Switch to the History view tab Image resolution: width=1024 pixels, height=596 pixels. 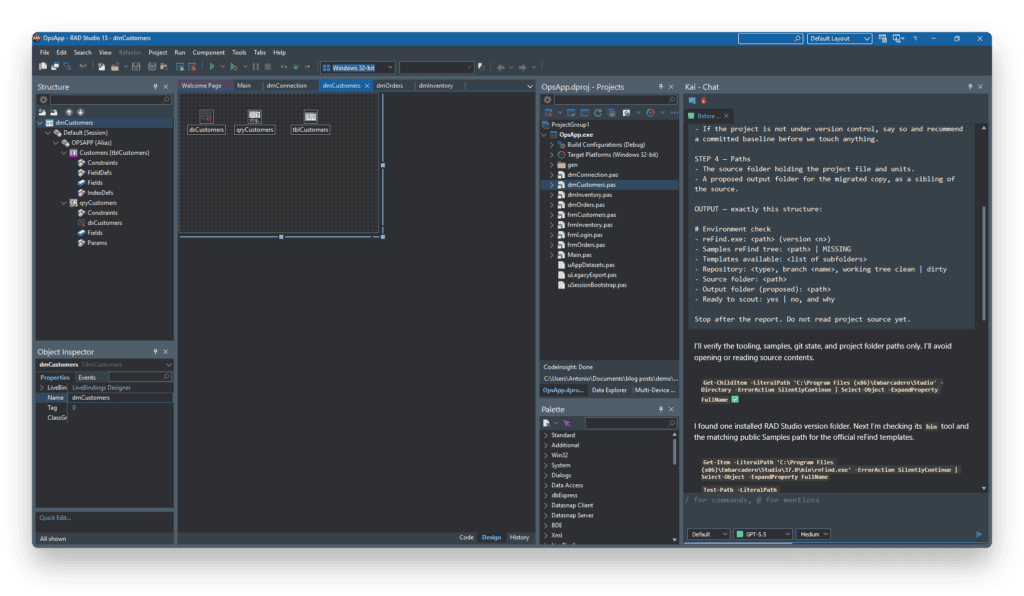pyautogui.click(x=519, y=537)
